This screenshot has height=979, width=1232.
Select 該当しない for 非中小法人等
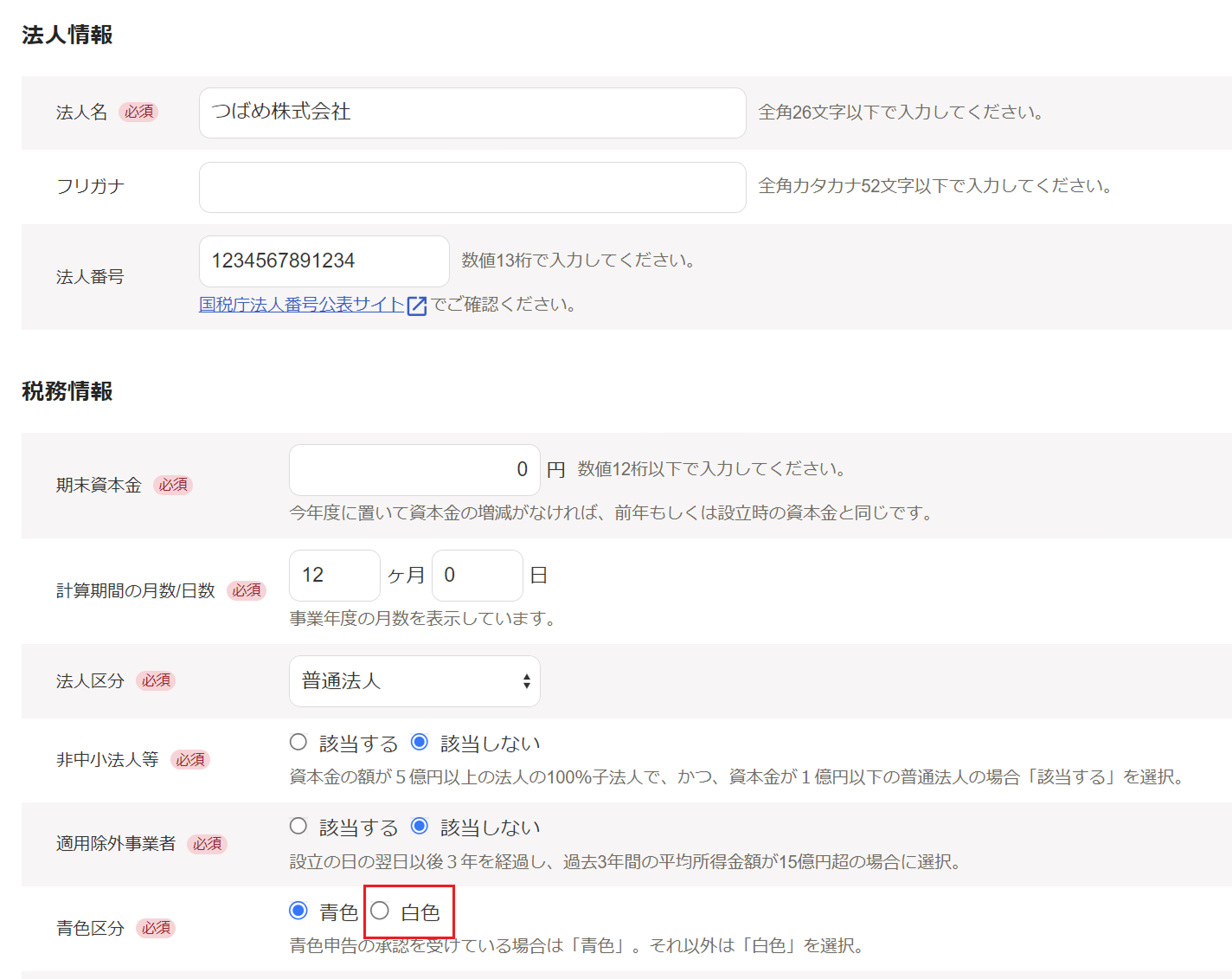pos(420,742)
